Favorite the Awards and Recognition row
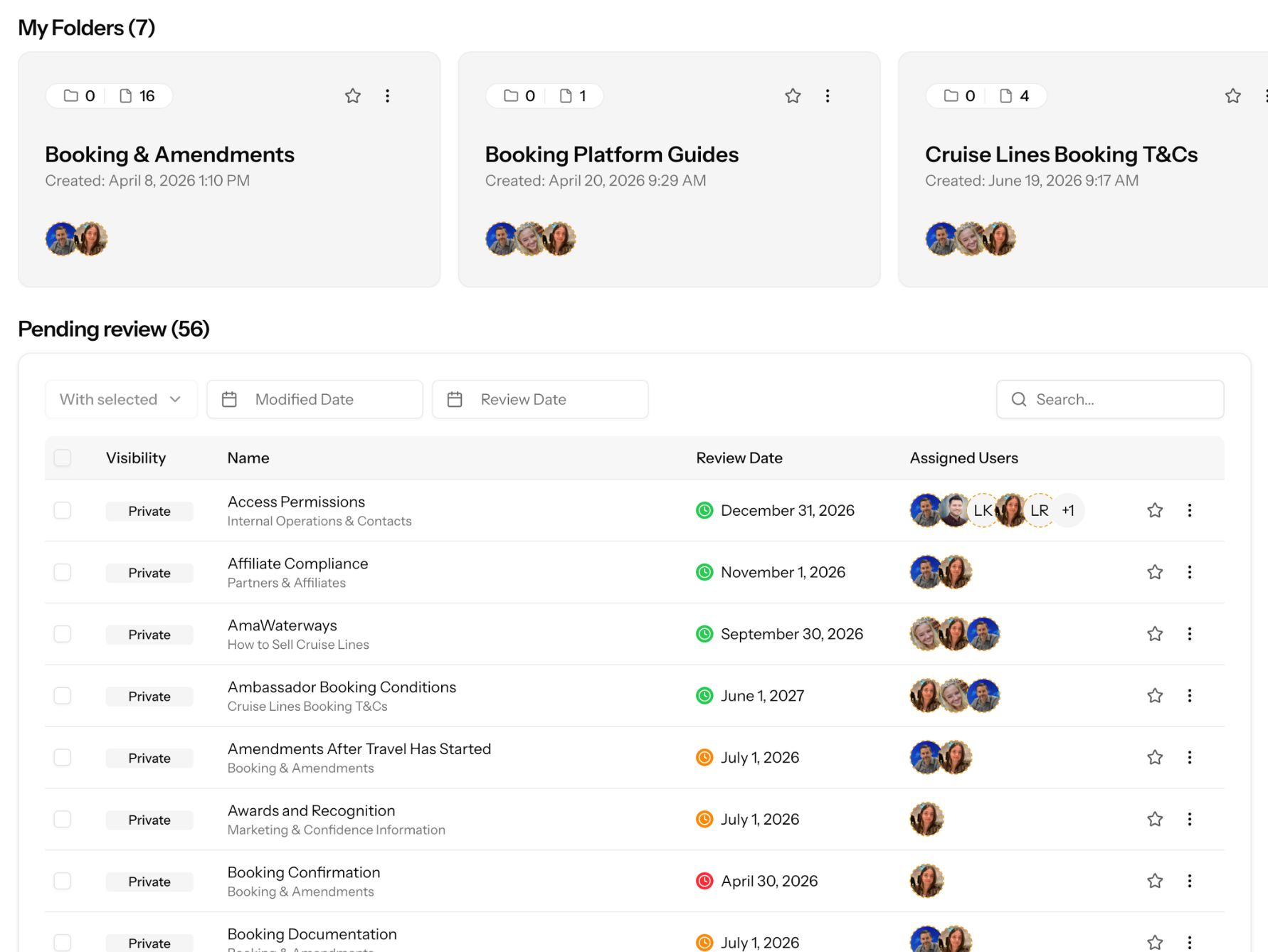The height and width of the screenshot is (952, 1268). point(1154,819)
